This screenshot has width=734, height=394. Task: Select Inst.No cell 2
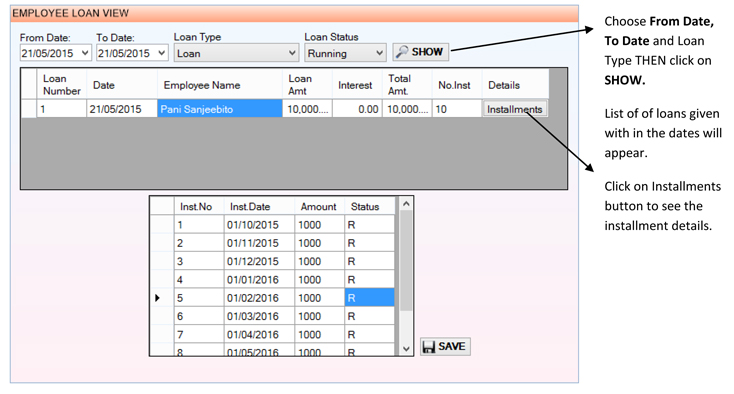click(x=199, y=243)
